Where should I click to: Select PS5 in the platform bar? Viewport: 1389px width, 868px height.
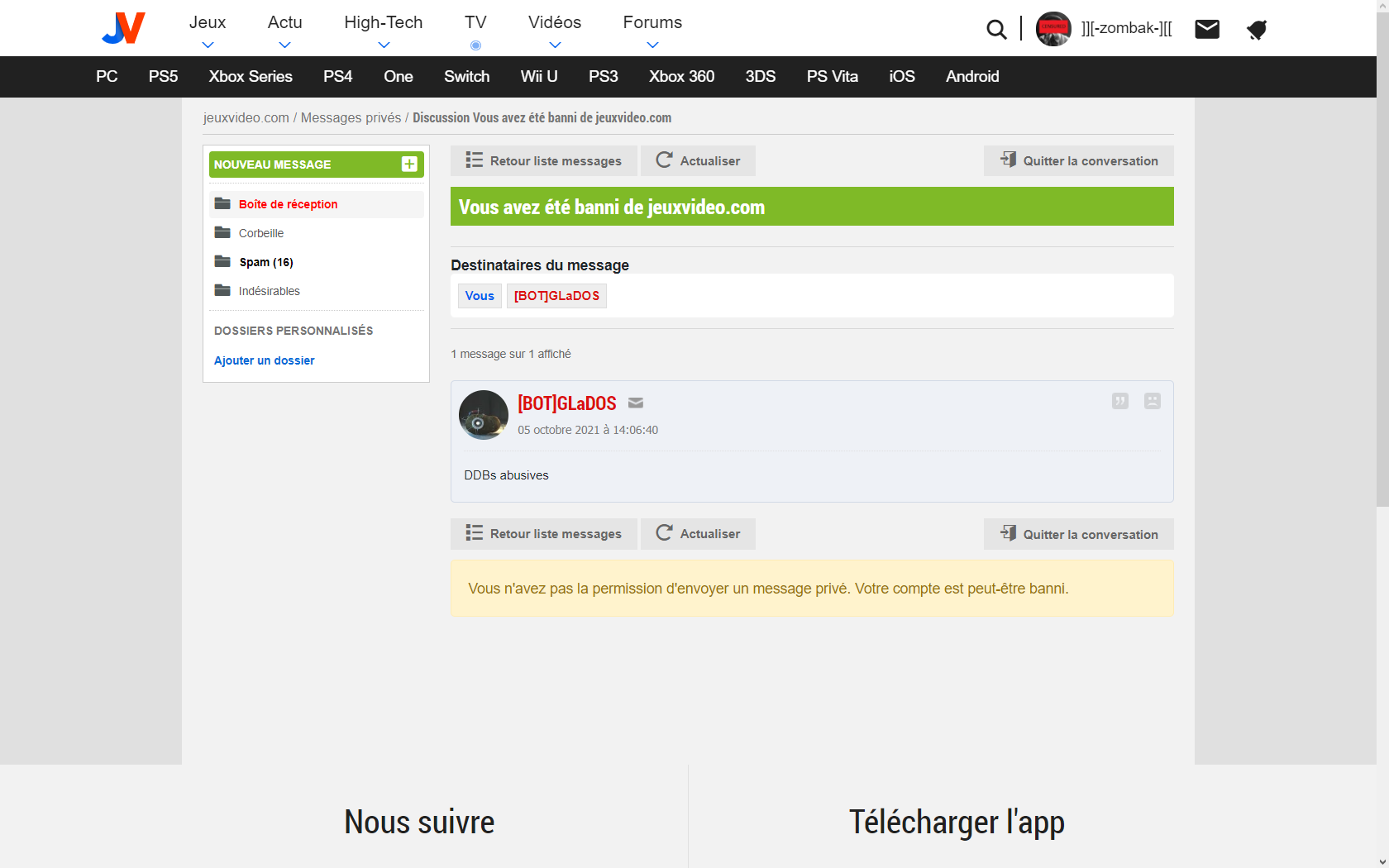164,77
